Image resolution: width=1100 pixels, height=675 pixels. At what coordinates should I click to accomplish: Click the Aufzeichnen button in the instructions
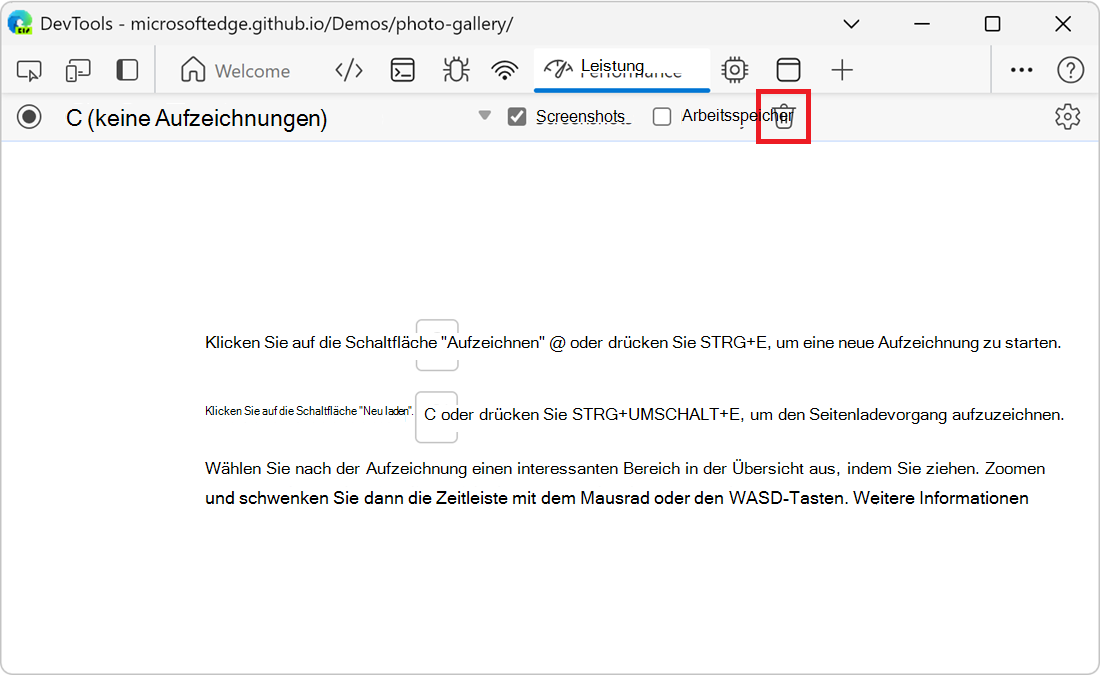[437, 345]
